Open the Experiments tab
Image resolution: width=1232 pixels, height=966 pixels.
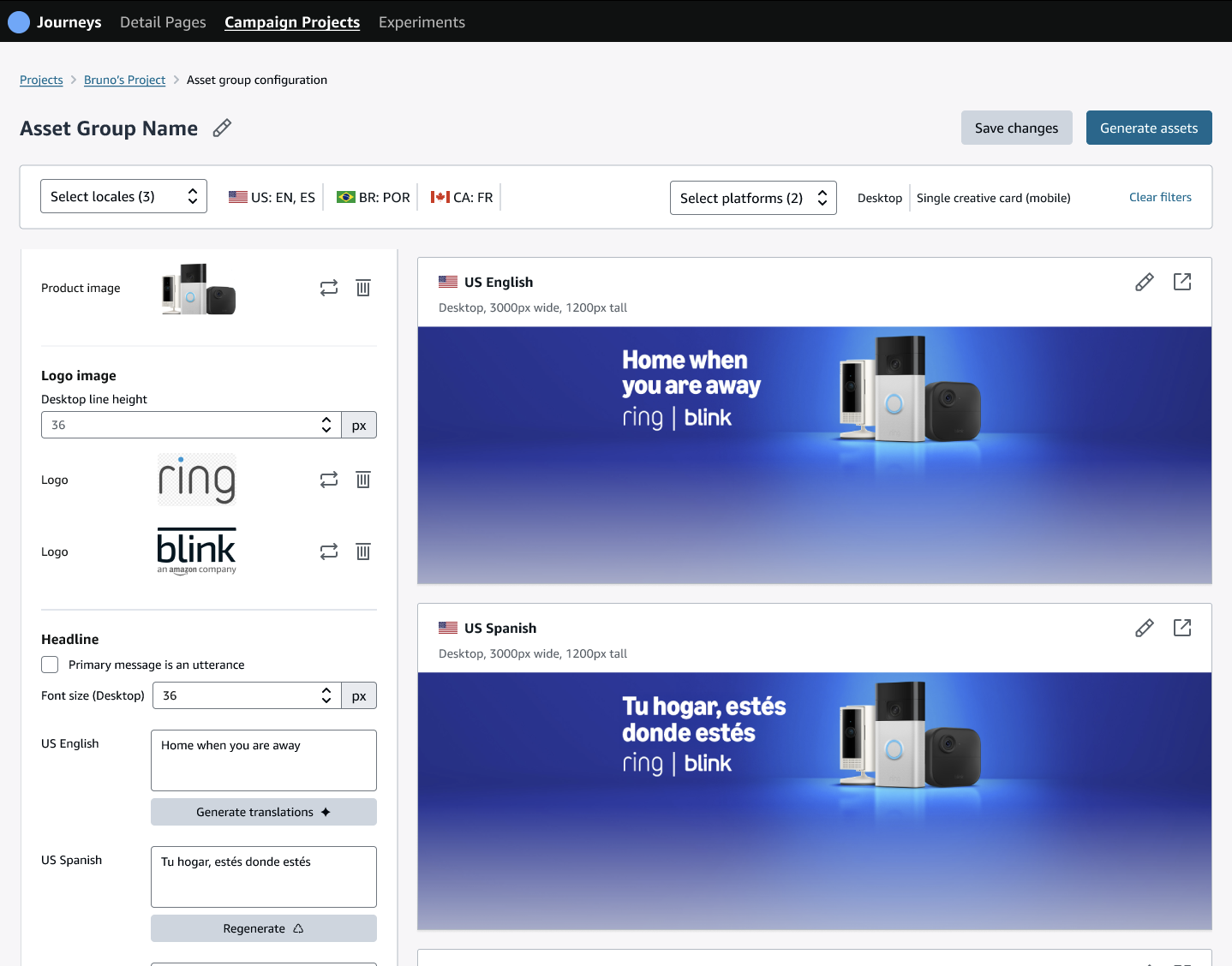click(422, 22)
